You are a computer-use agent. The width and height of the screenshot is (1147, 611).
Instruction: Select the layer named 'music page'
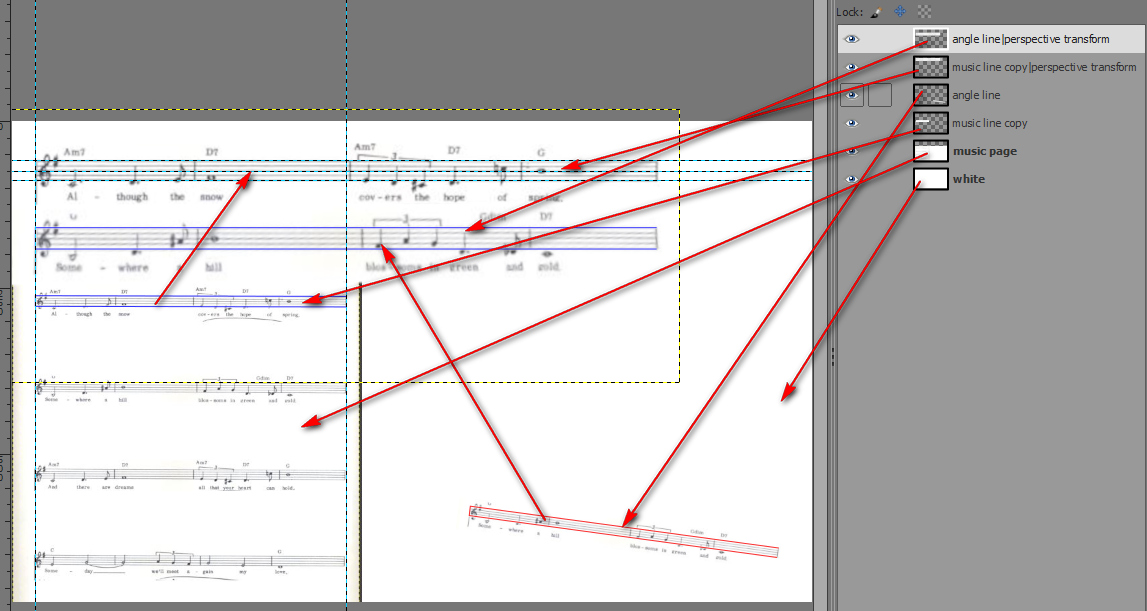pos(985,151)
